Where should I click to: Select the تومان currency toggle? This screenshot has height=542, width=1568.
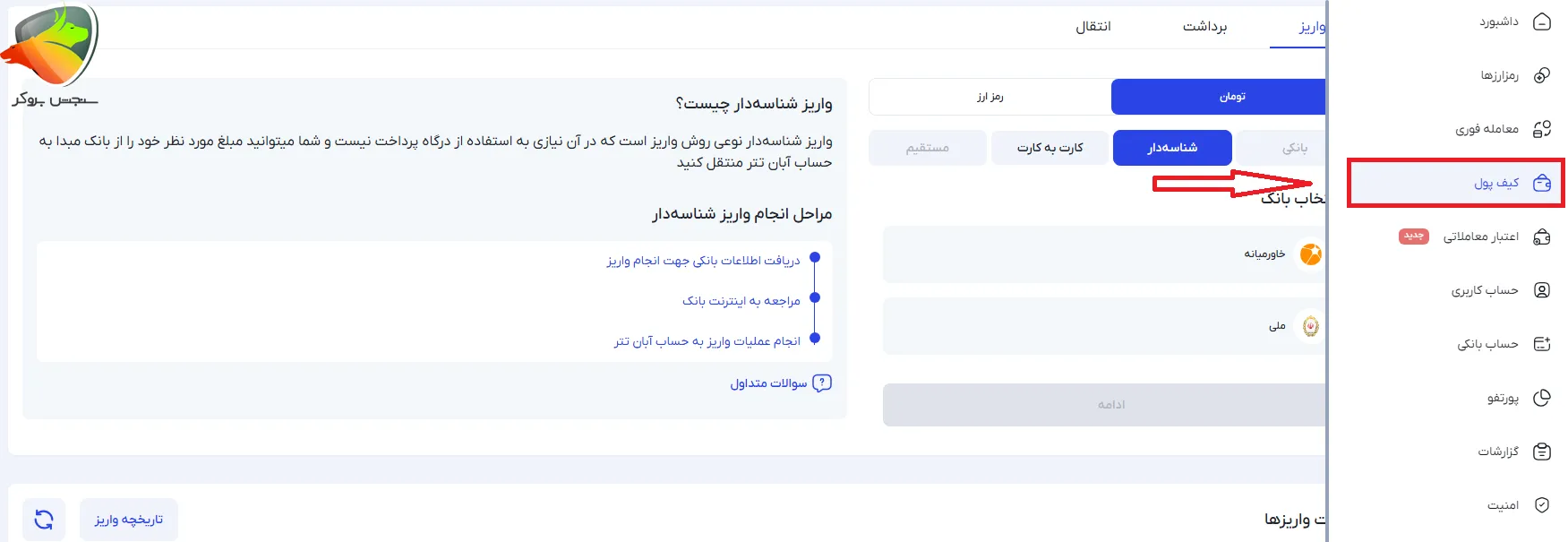point(1219,97)
